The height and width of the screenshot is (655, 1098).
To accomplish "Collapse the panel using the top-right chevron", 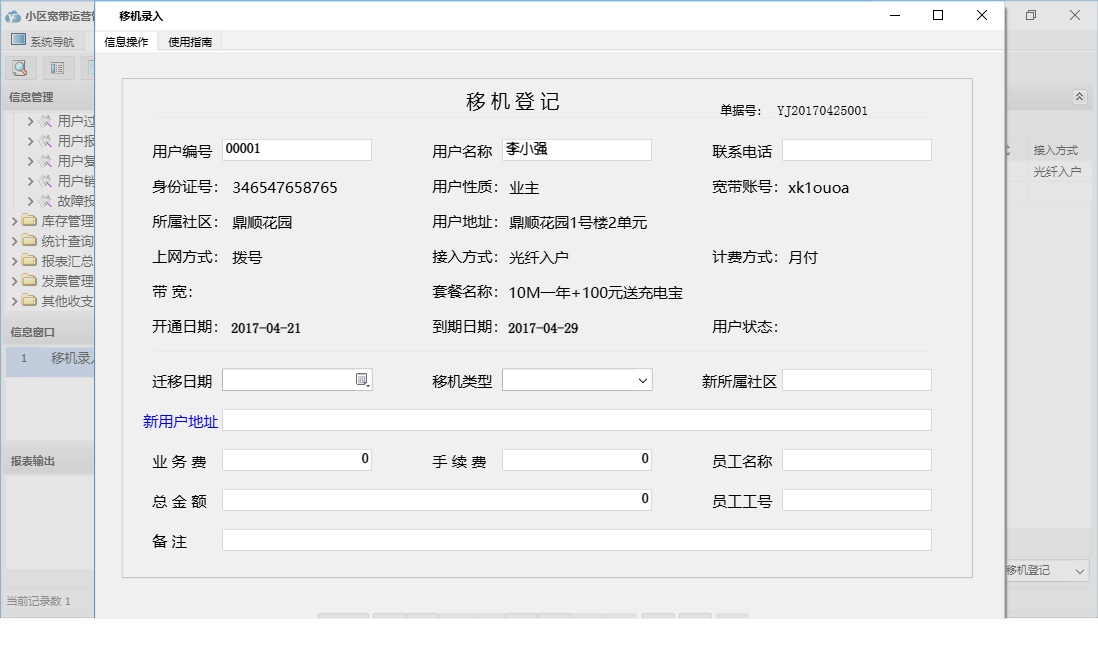I will [x=1079, y=97].
